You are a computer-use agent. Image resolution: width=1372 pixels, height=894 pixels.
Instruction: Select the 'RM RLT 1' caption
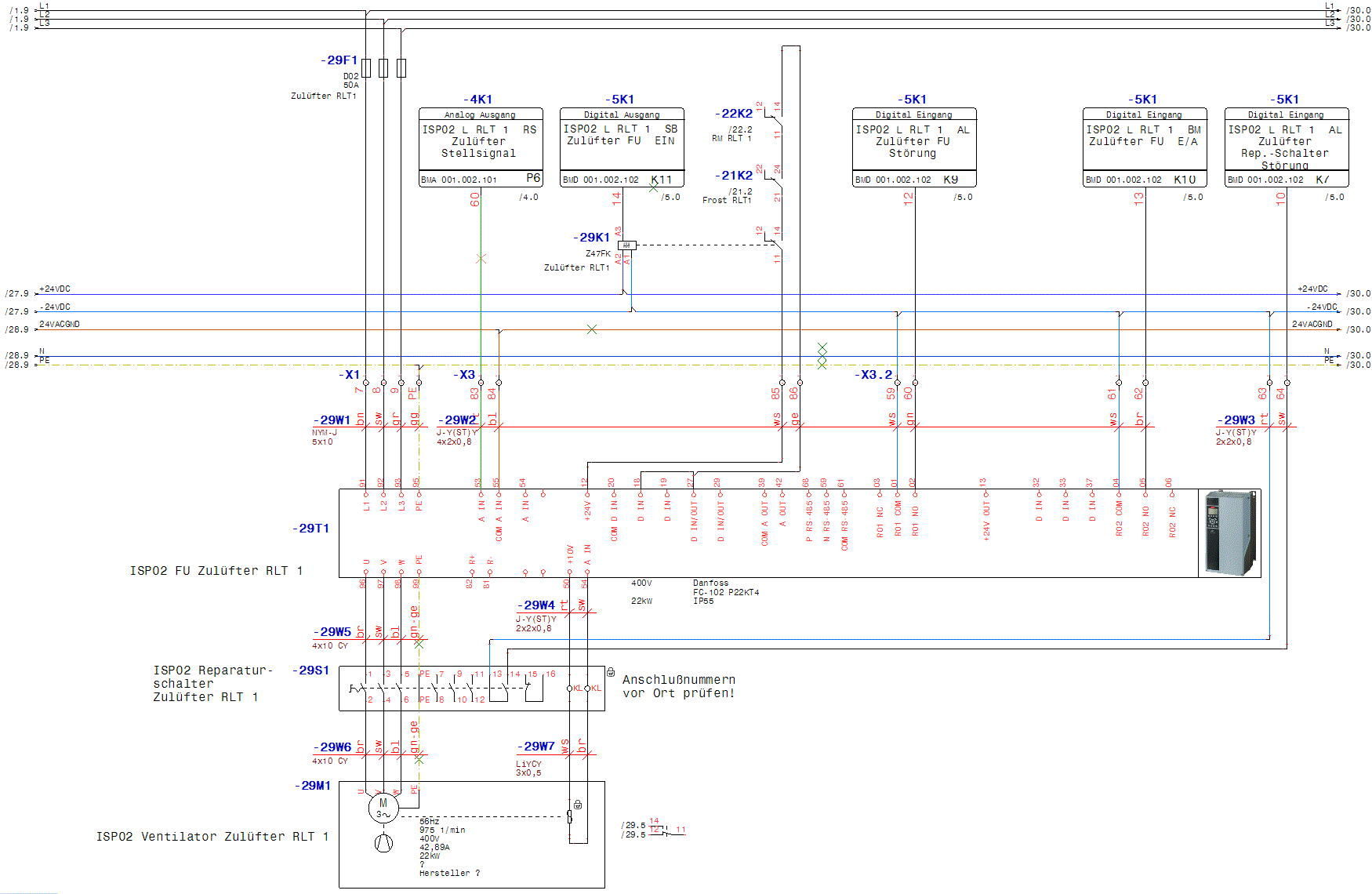tap(731, 139)
